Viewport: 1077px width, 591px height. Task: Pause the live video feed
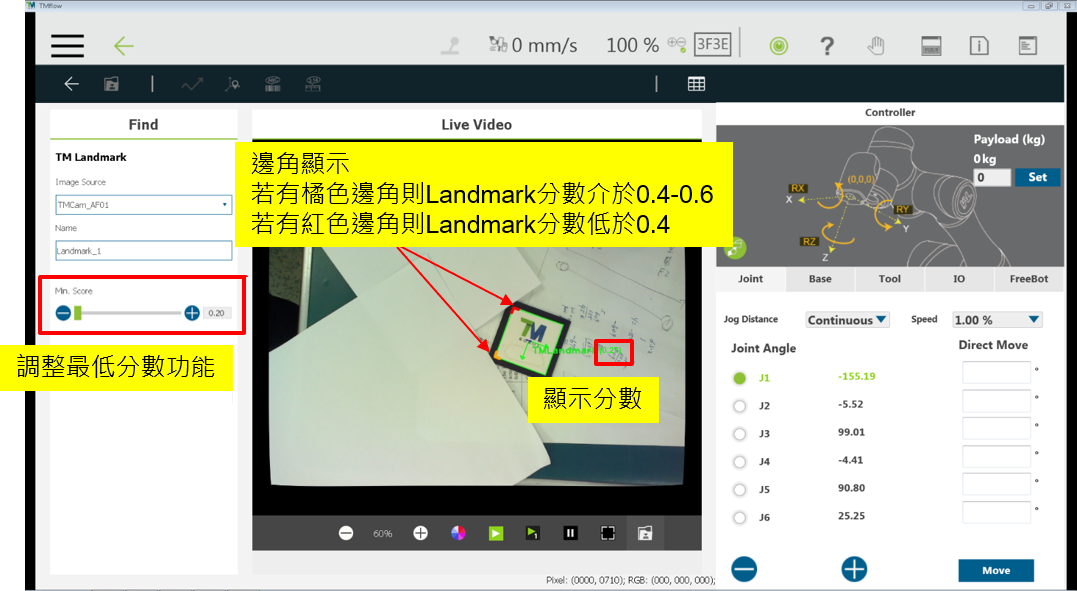point(570,533)
